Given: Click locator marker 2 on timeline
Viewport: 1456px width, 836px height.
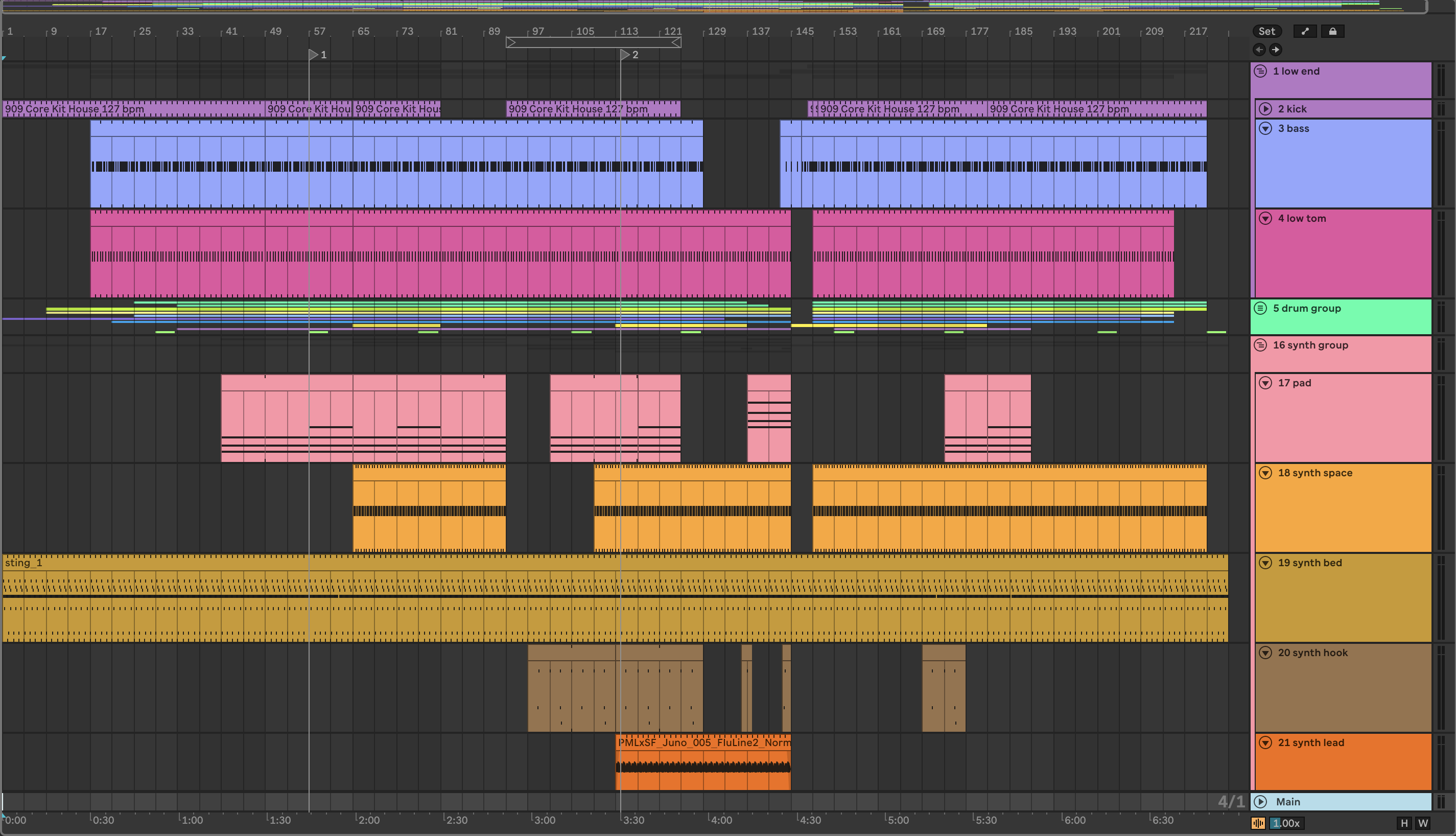Looking at the screenshot, I should point(625,55).
